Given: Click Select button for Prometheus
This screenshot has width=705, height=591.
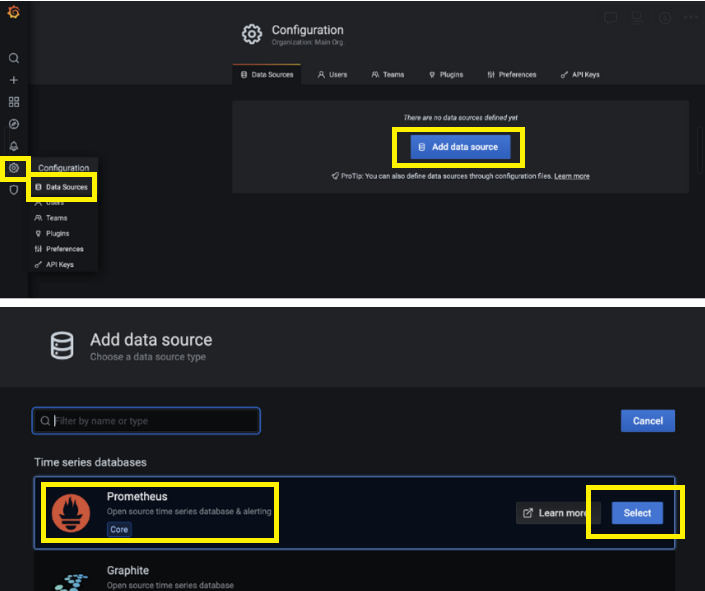Looking at the screenshot, I should 637,513.
